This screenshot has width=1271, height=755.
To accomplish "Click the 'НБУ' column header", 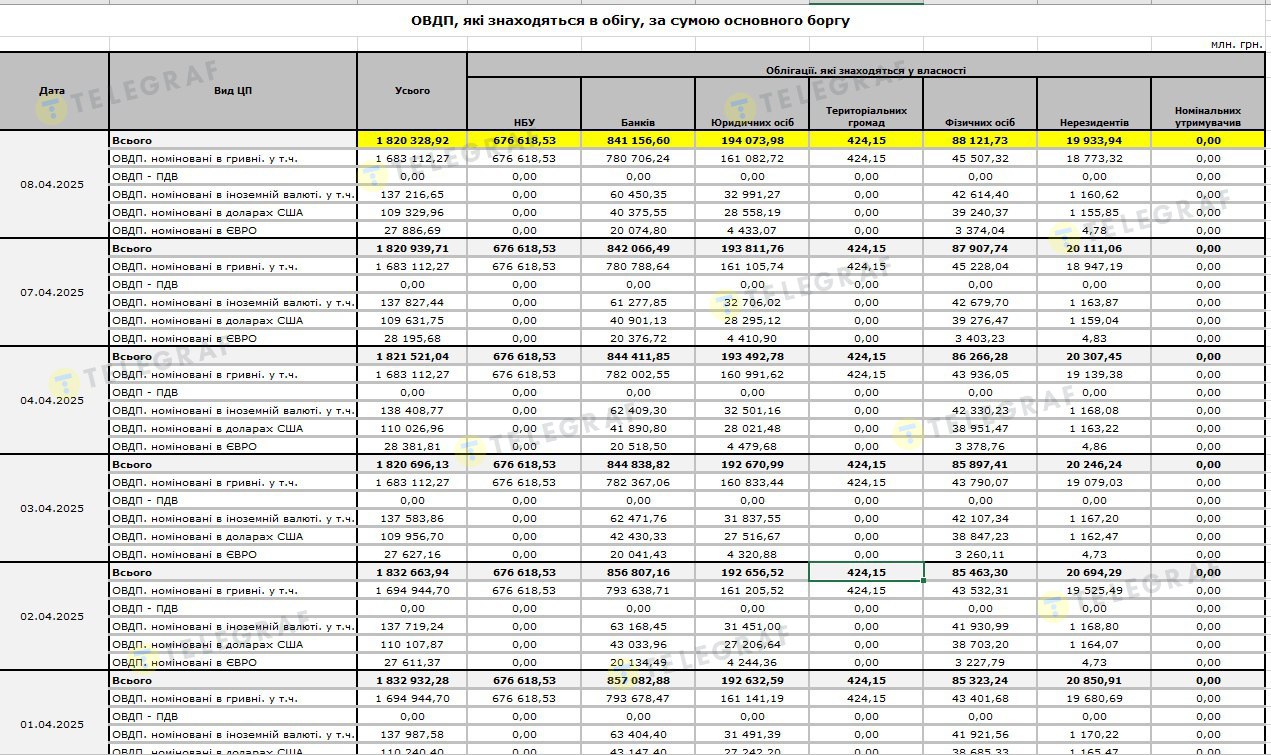I will point(524,104).
